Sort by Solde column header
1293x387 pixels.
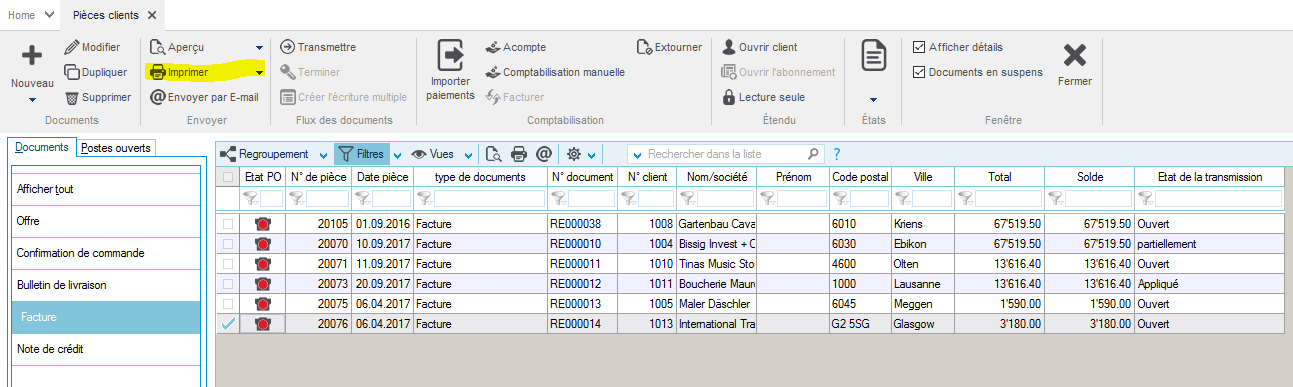(x=1090, y=177)
